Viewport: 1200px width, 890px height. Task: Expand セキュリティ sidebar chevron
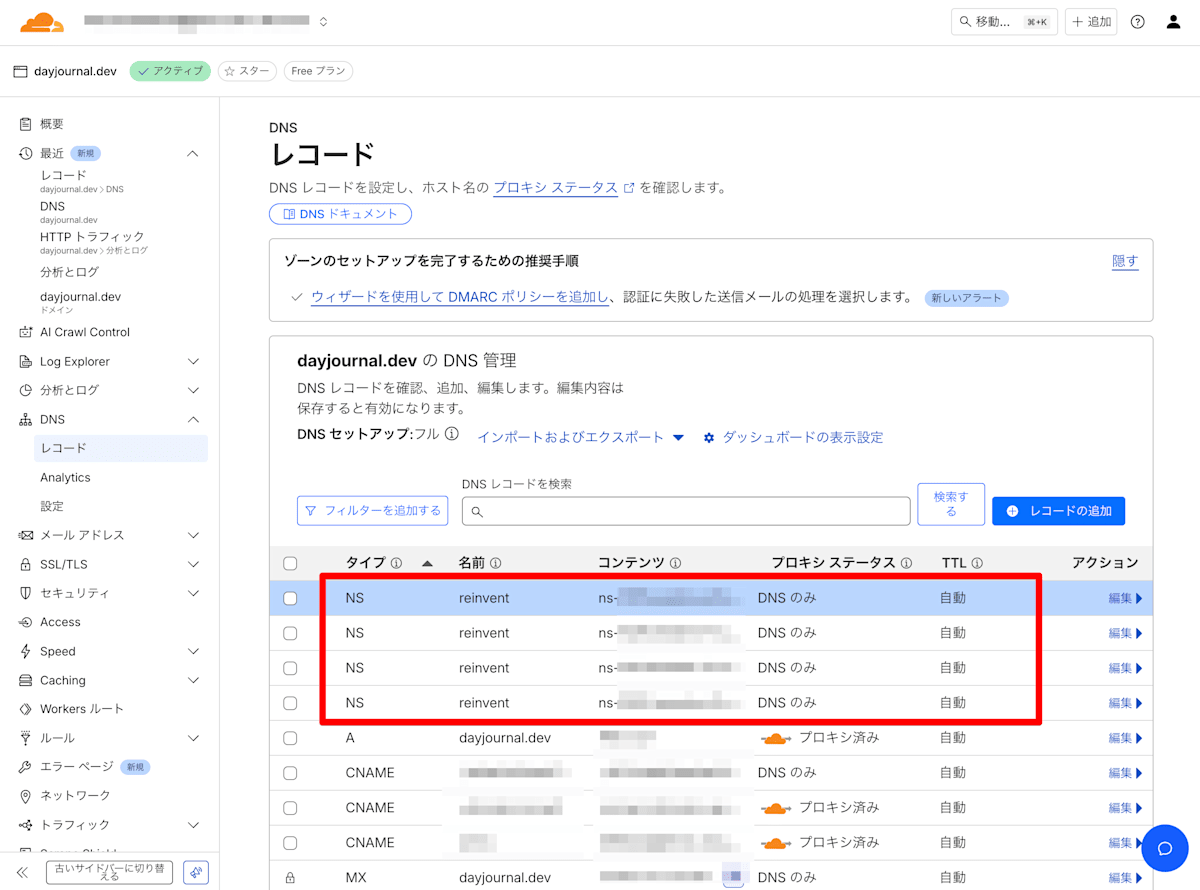click(x=193, y=593)
